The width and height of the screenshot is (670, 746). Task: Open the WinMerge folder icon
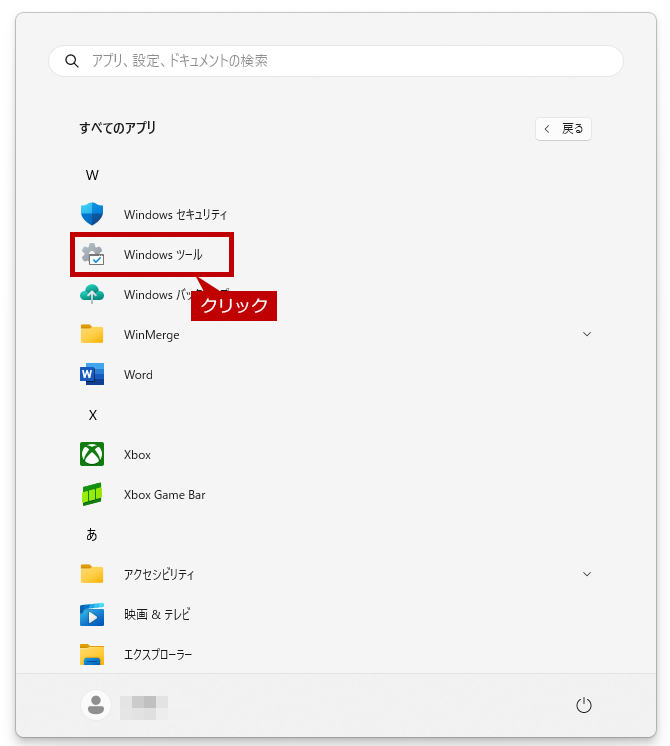[x=92, y=334]
